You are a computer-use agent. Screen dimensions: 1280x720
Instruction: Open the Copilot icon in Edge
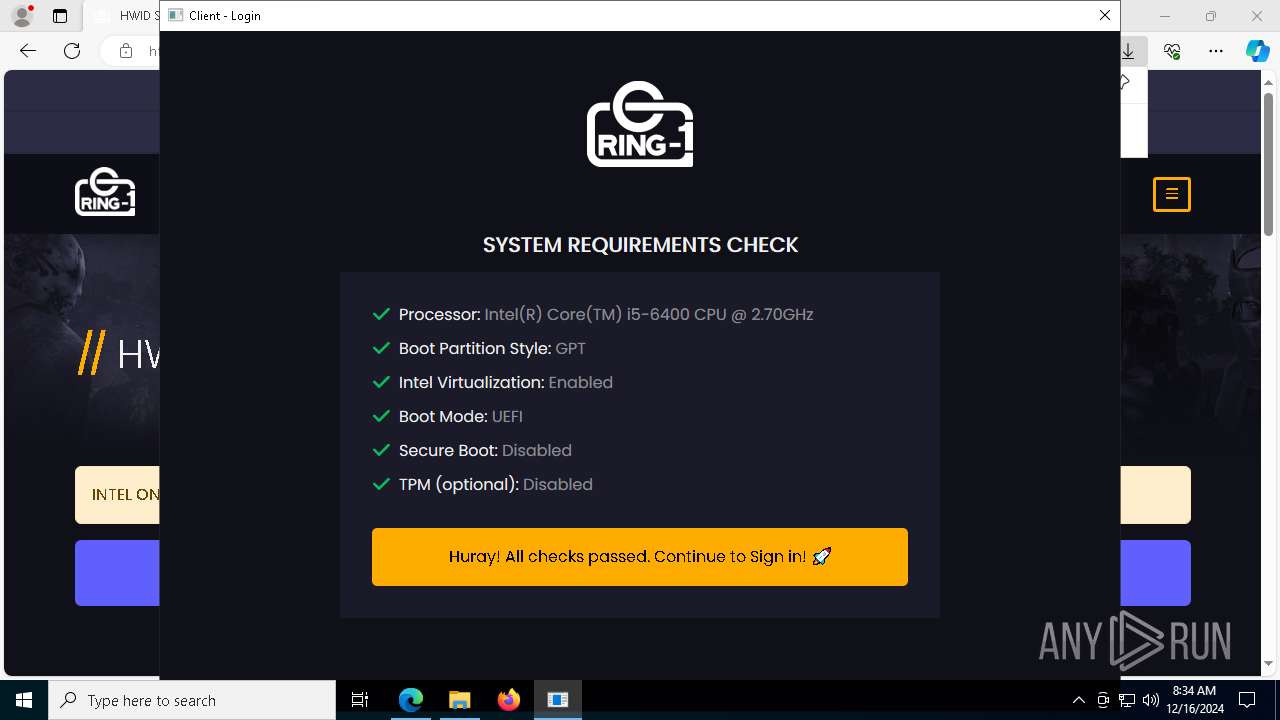1257,51
